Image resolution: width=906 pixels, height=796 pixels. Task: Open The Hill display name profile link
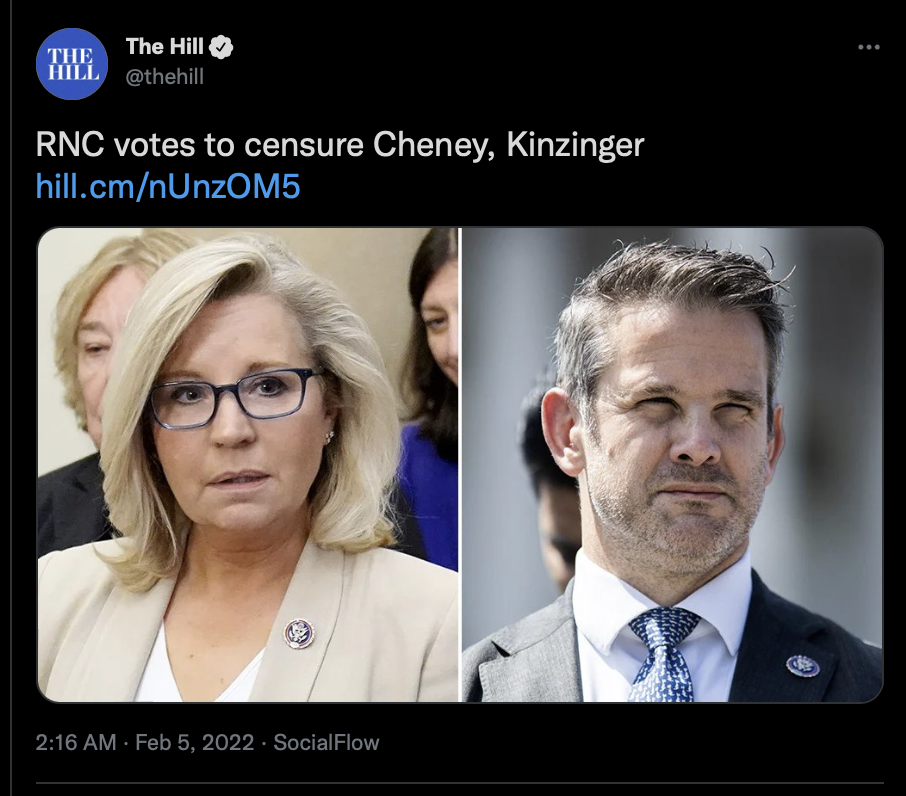point(165,47)
